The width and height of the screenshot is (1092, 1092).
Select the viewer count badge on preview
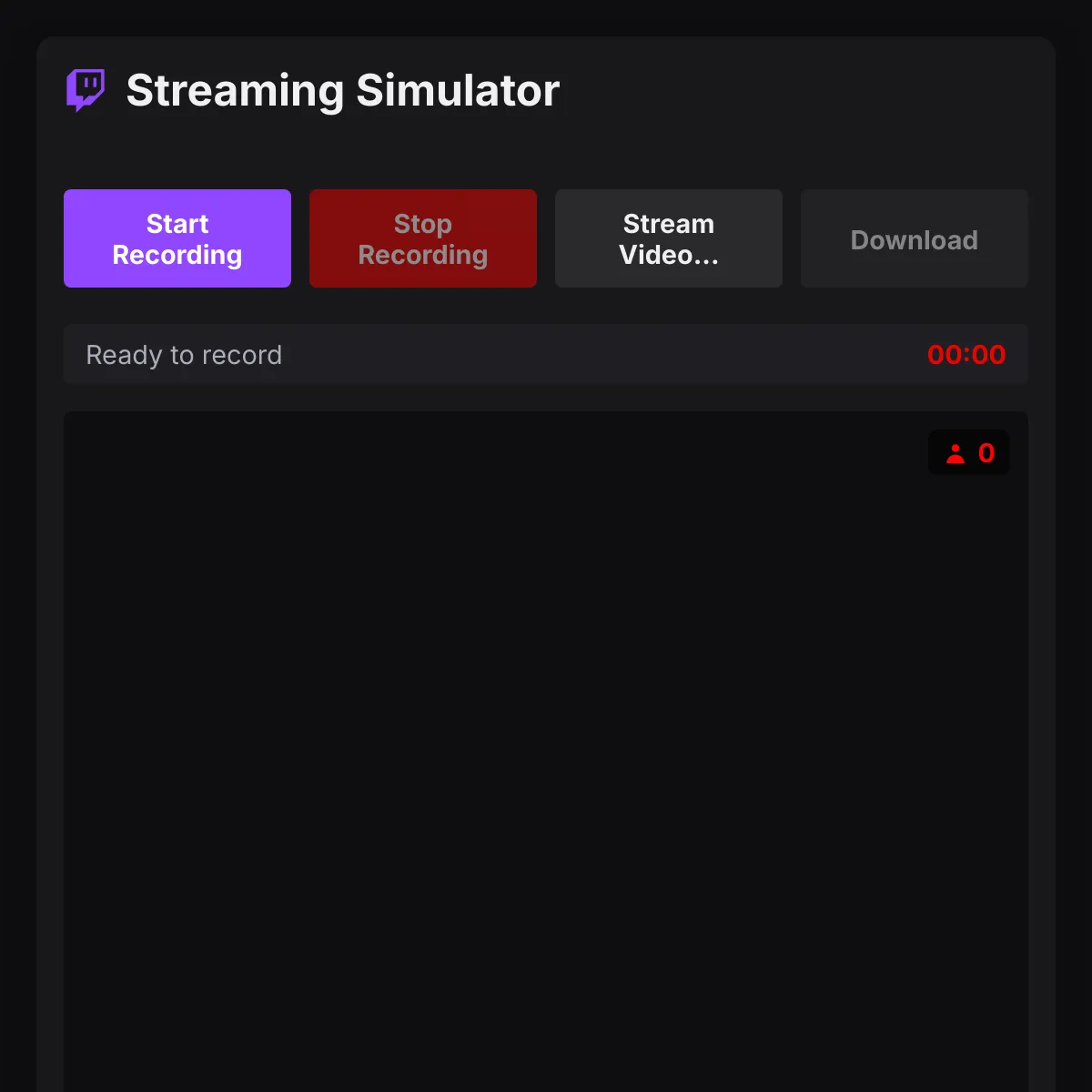(x=968, y=452)
